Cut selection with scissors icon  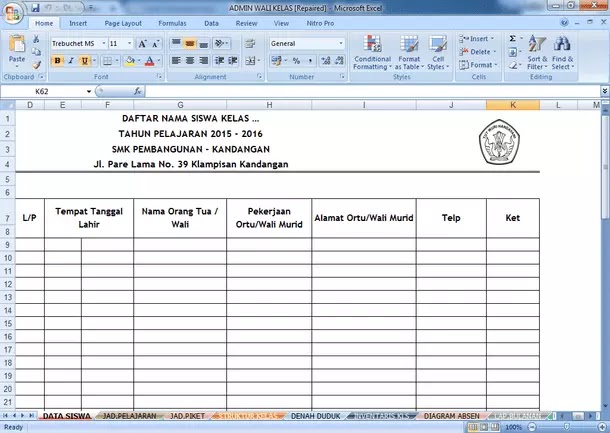point(36,39)
